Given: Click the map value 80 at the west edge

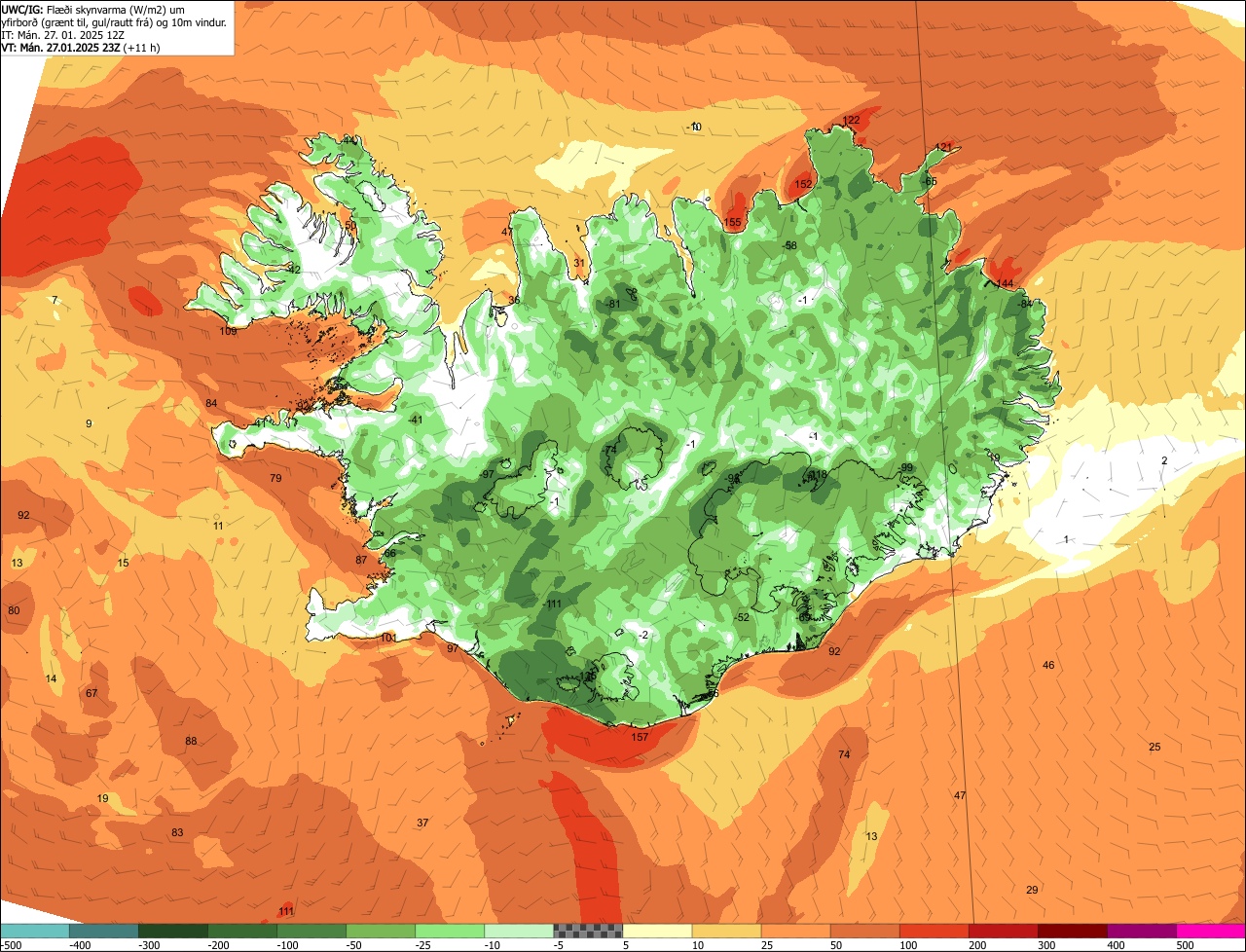Looking at the screenshot, I should pos(14,610).
